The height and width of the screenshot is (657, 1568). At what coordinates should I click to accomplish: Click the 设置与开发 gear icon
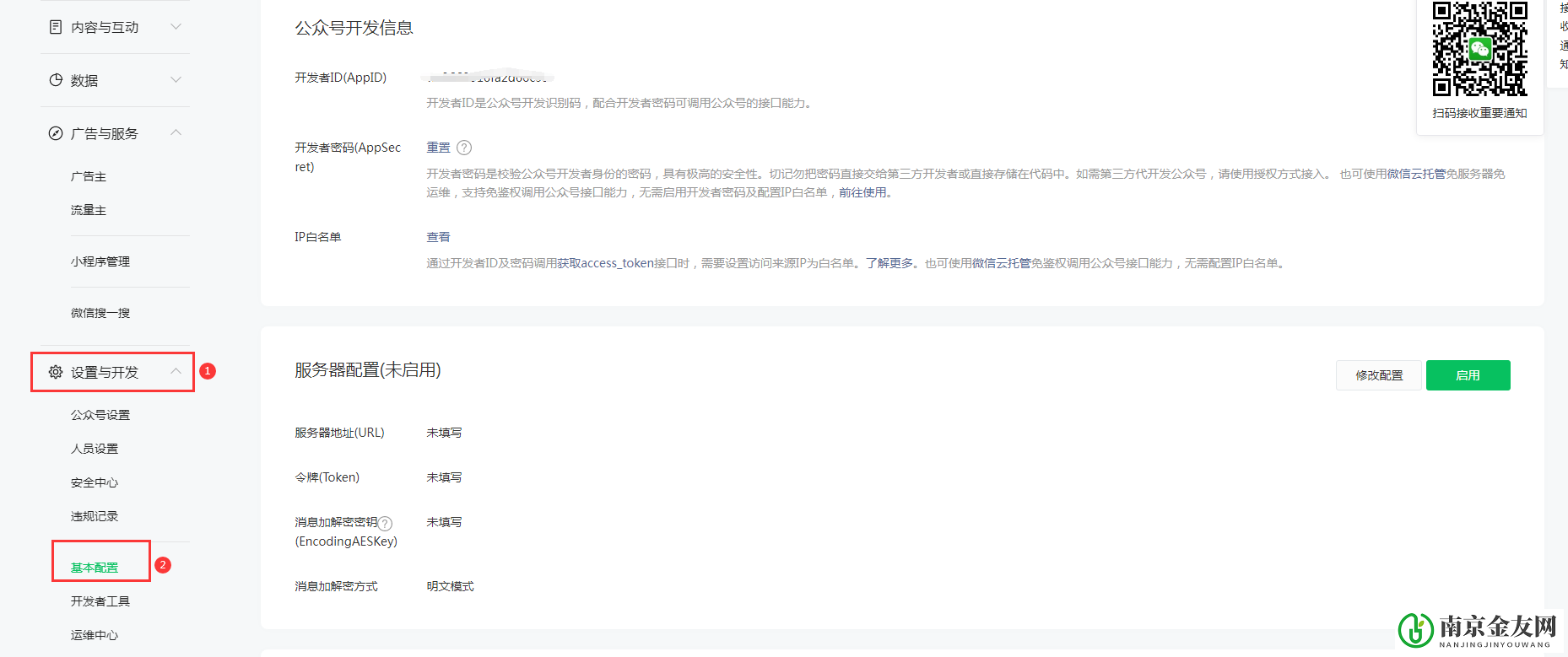56,372
